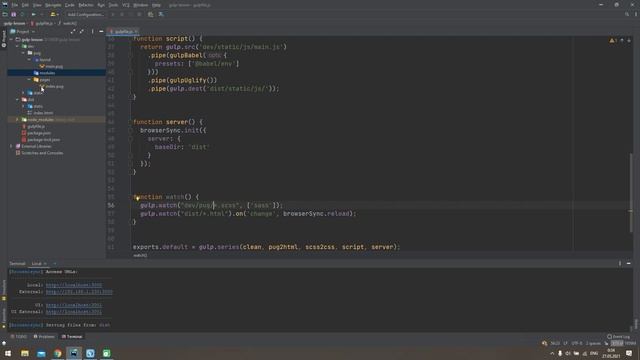The image size is (640, 360).
Task: Hide the Terminal panel
Action: [x=629, y=264]
